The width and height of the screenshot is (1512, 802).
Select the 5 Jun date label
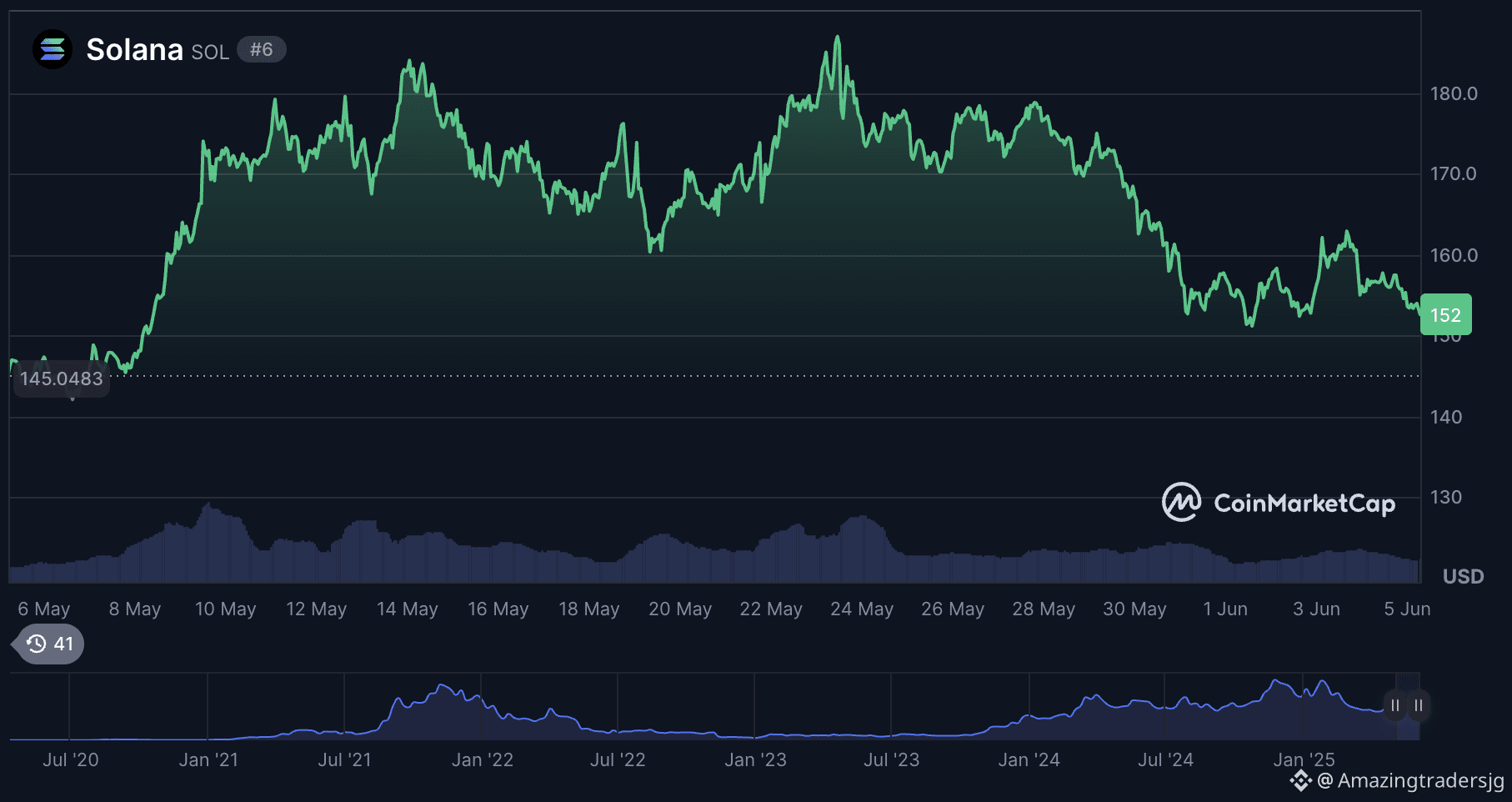1407,609
